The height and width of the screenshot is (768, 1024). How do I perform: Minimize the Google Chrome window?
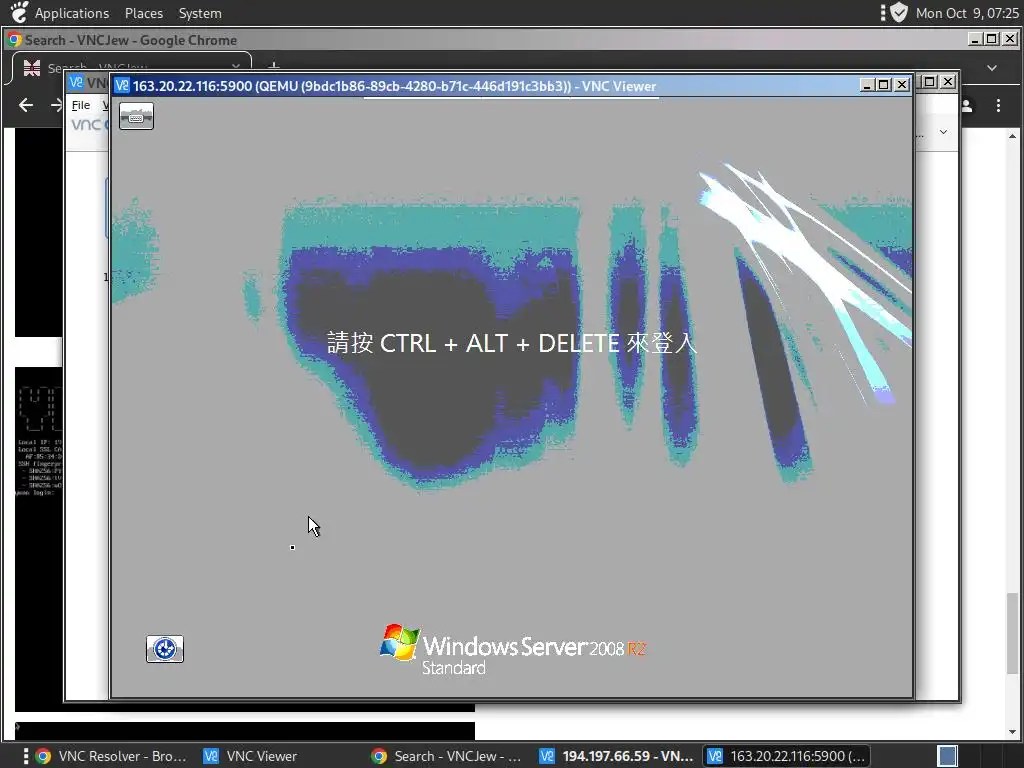tap(974, 39)
